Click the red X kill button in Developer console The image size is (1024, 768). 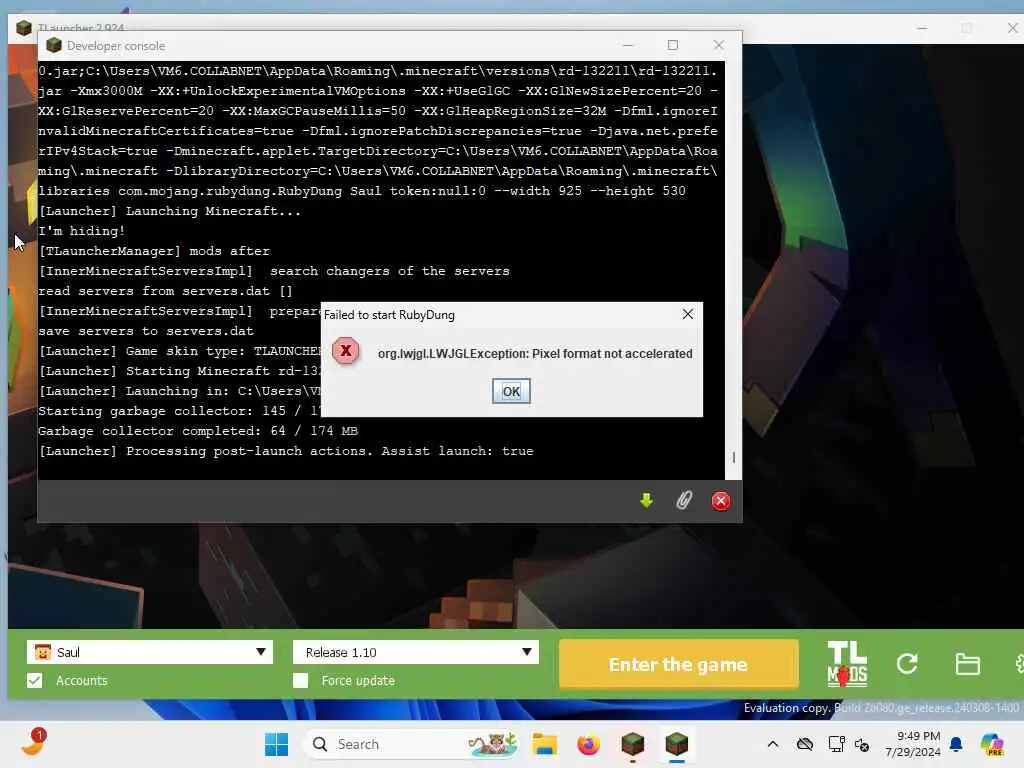[720, 501]
